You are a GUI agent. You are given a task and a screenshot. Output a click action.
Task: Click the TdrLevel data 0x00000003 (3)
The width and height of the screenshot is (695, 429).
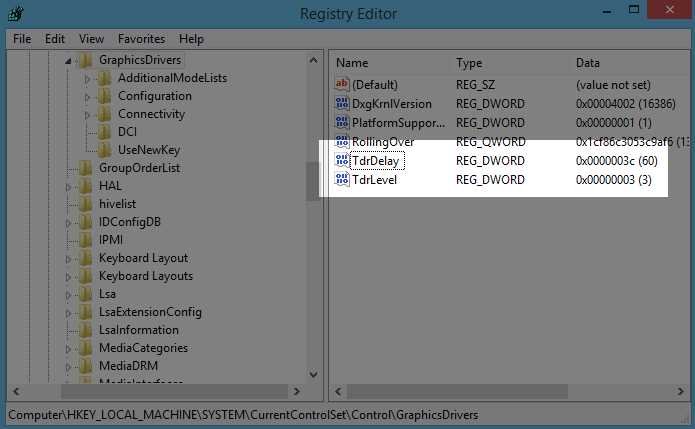[x=613, y=179]
